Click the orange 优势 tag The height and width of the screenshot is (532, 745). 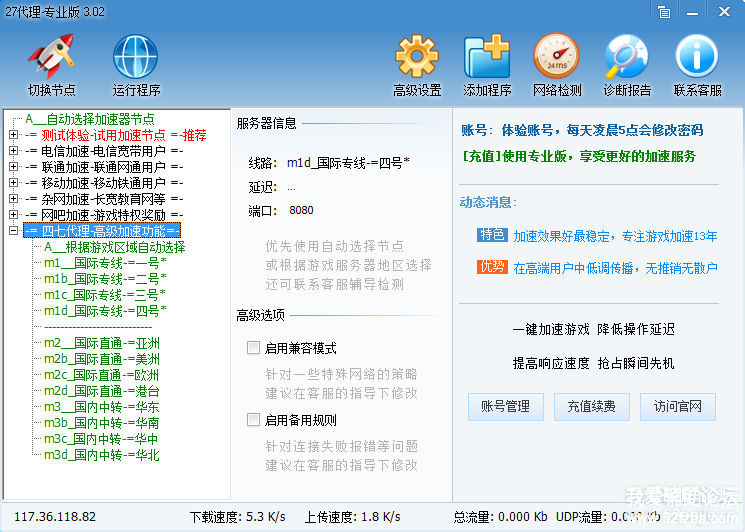point(492,266)
